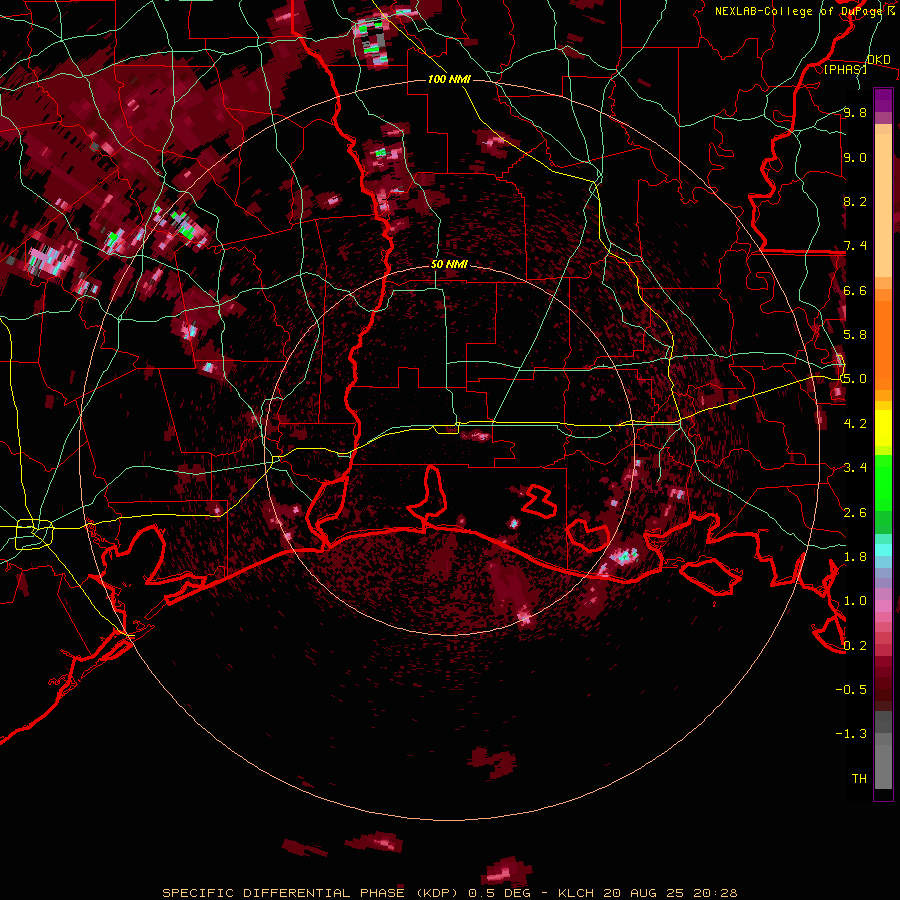
Task: Click the 3.4 value on the color scale
Action: pos(855,468)
